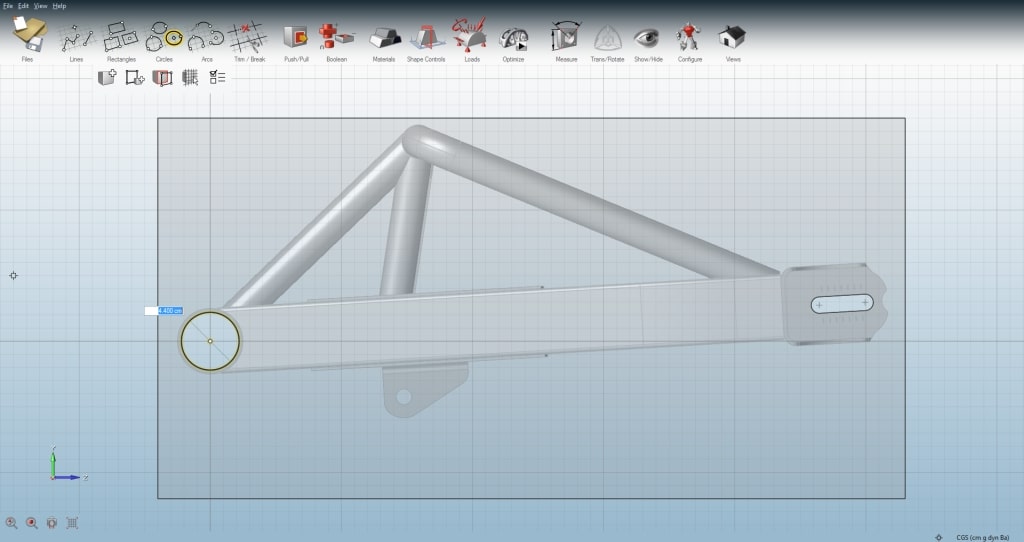
Task: Click the new part plus icon
Action: point(107,78)
